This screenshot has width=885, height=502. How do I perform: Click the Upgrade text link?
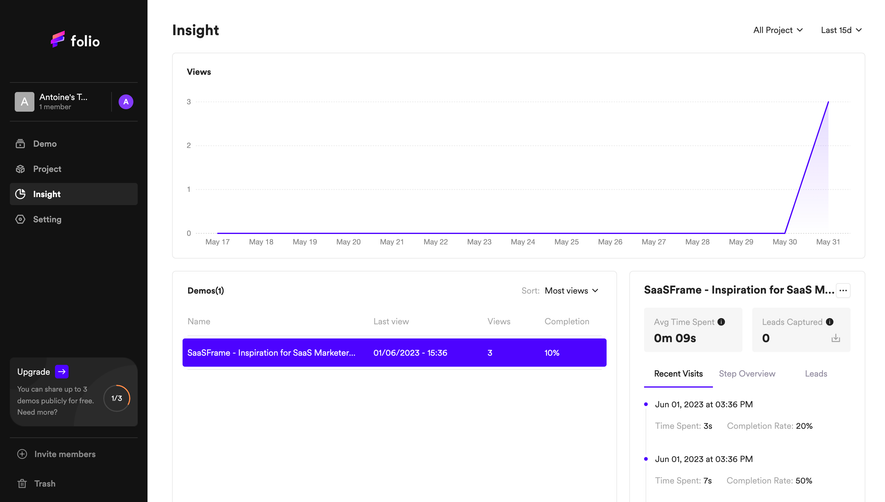point(33,372)
